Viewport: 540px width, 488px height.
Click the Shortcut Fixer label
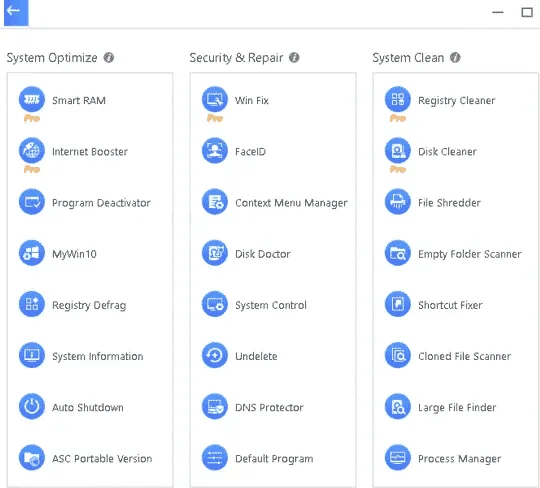[450, 305]
